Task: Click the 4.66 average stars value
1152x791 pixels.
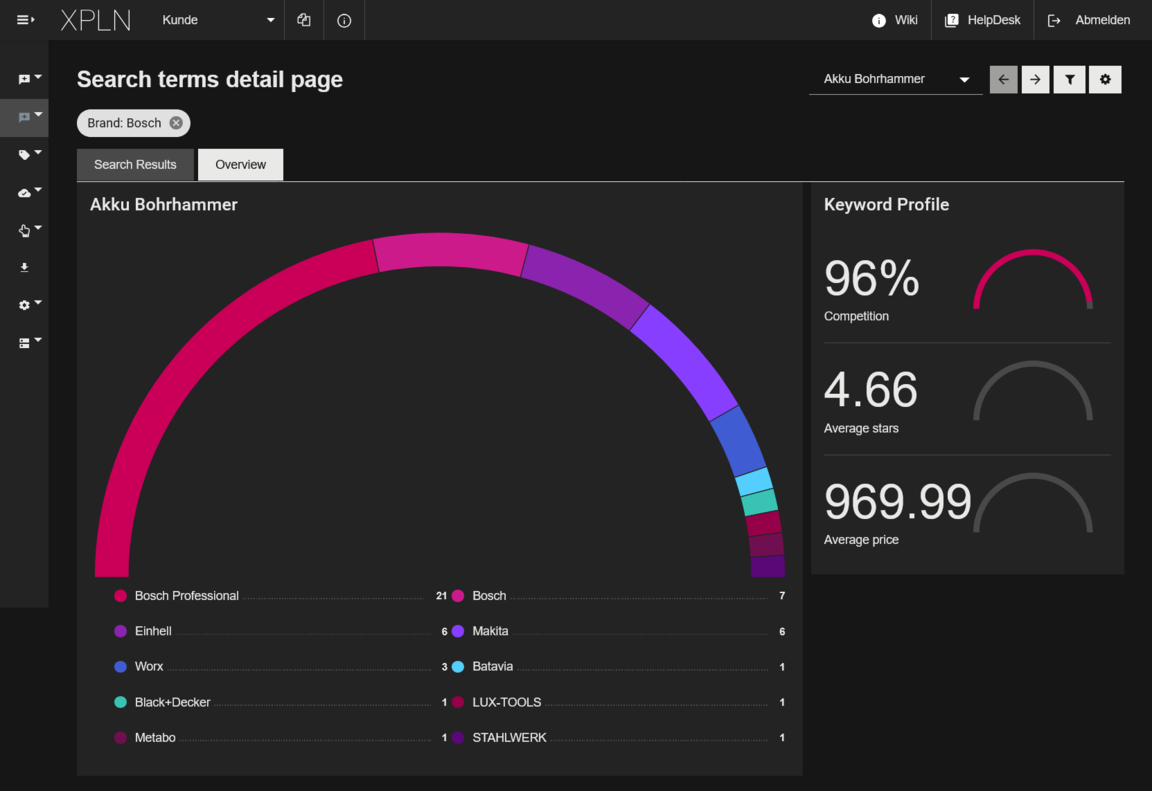Action: [871, 389]
